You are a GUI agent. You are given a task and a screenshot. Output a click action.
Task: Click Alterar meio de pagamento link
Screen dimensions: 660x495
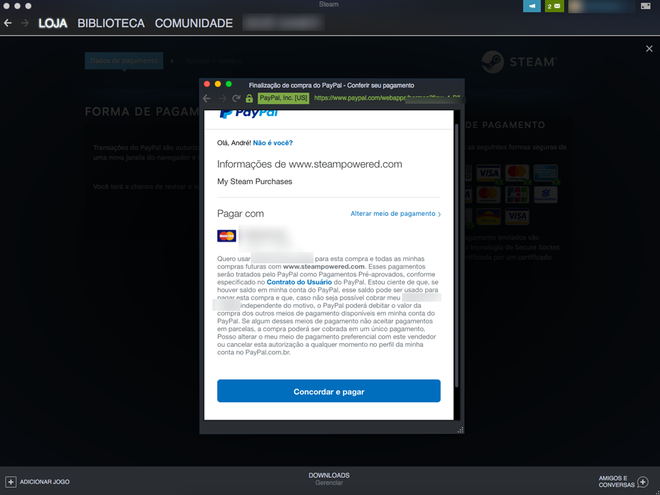click(x=396, y=214)
